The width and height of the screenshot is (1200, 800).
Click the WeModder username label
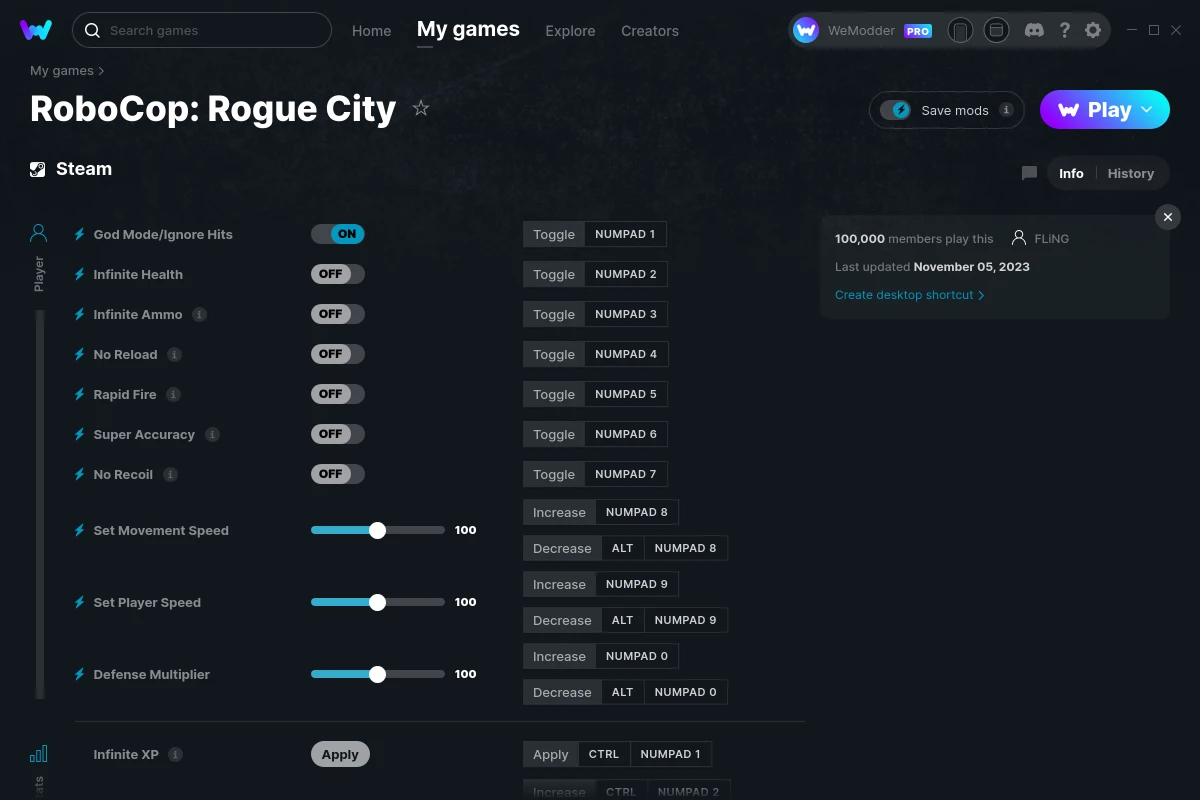[x=861, y=31]
